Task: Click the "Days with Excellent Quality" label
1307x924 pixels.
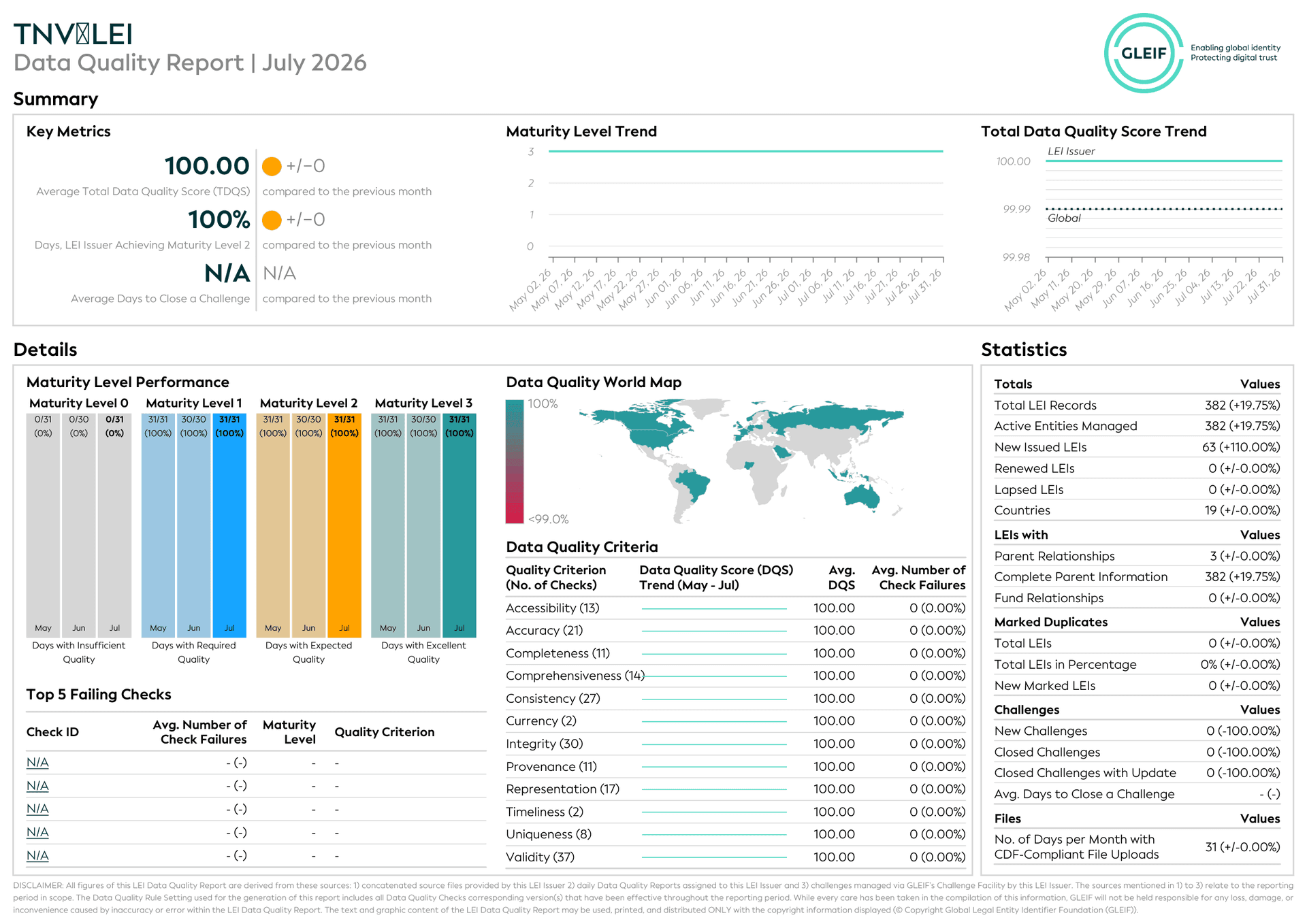Action: [x=423, y=652]
